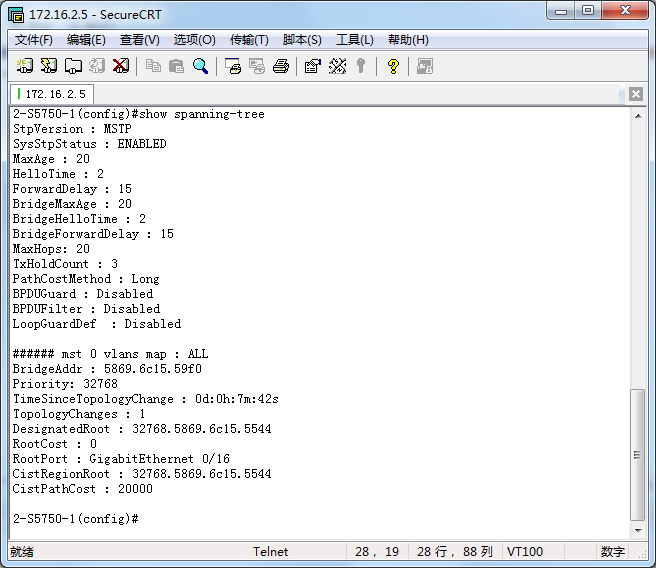The height and width of the screenshot is (568, 656).
Task: Click the Public-Key Assistant key icon
Action: tap(361, 66)
